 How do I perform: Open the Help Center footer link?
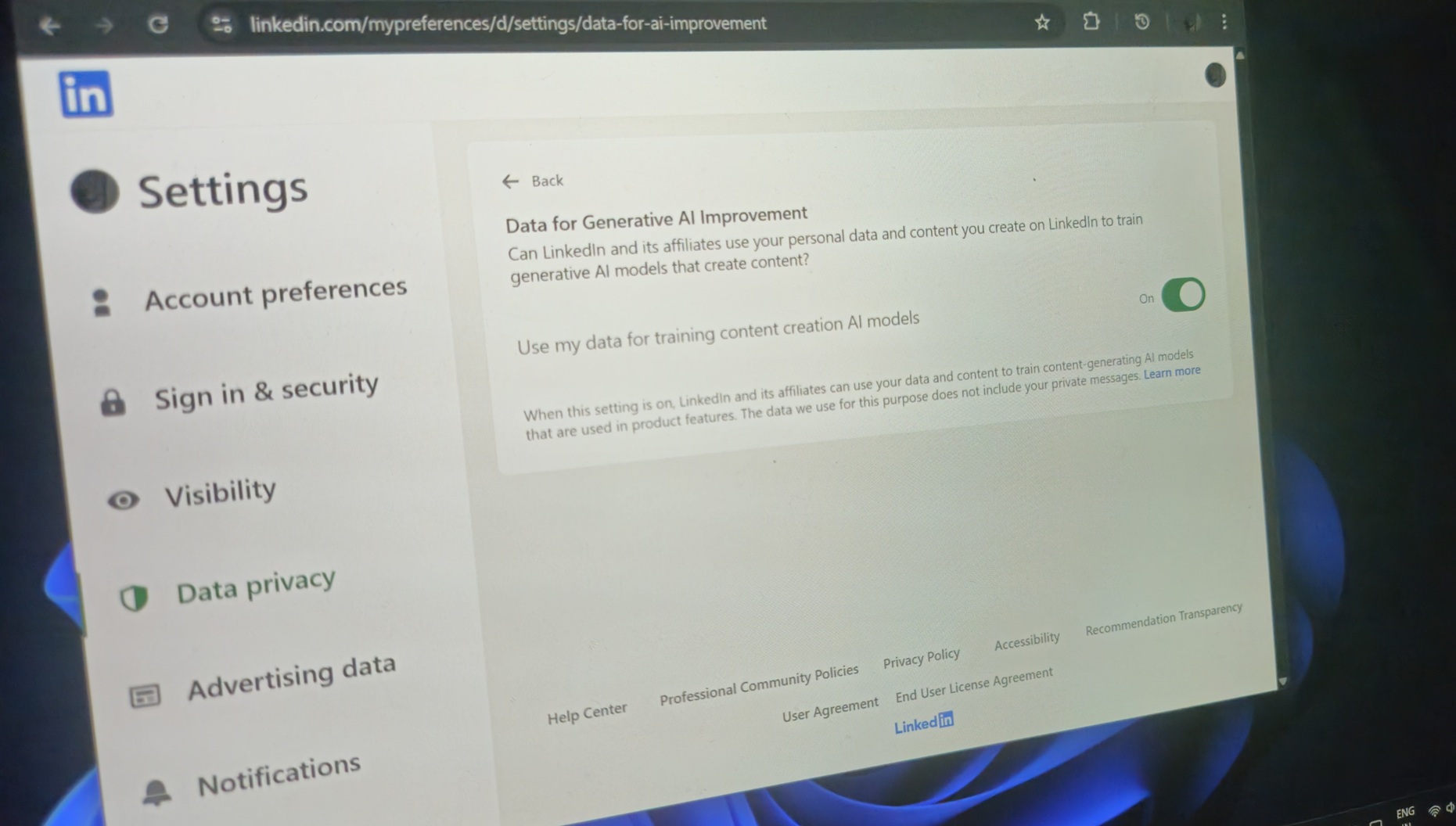pos(587,713)
